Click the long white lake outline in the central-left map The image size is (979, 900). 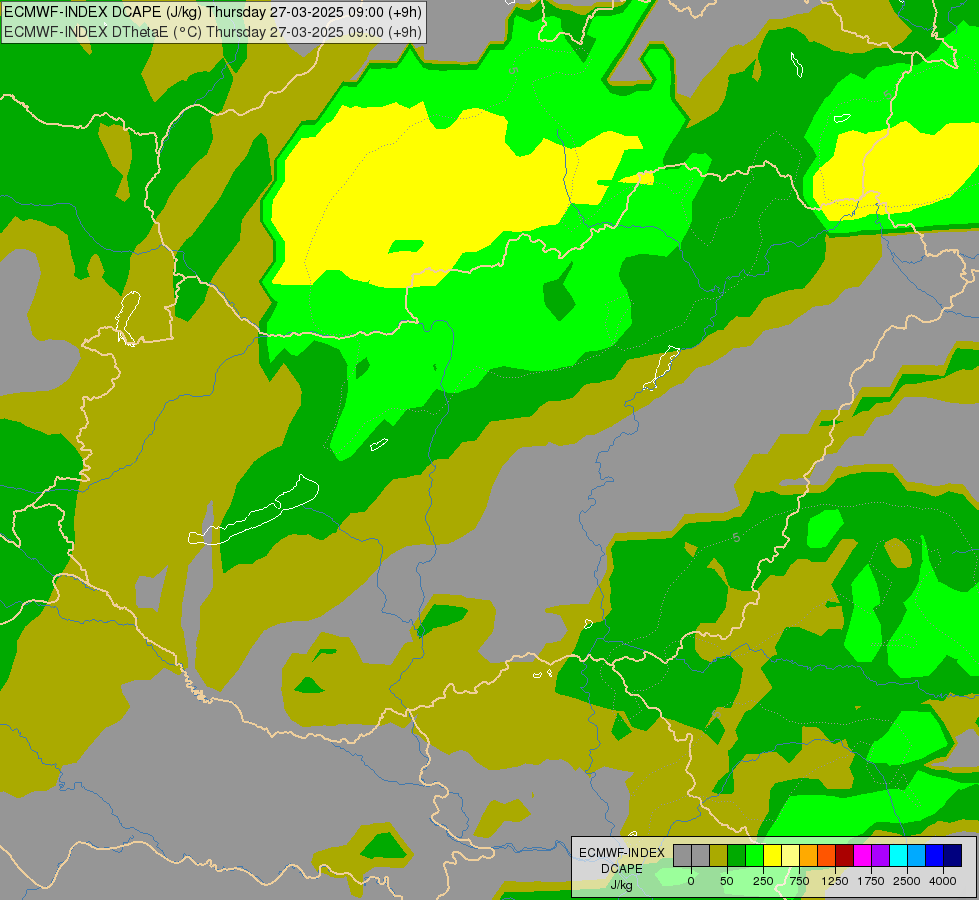click(x=254, y=510)
